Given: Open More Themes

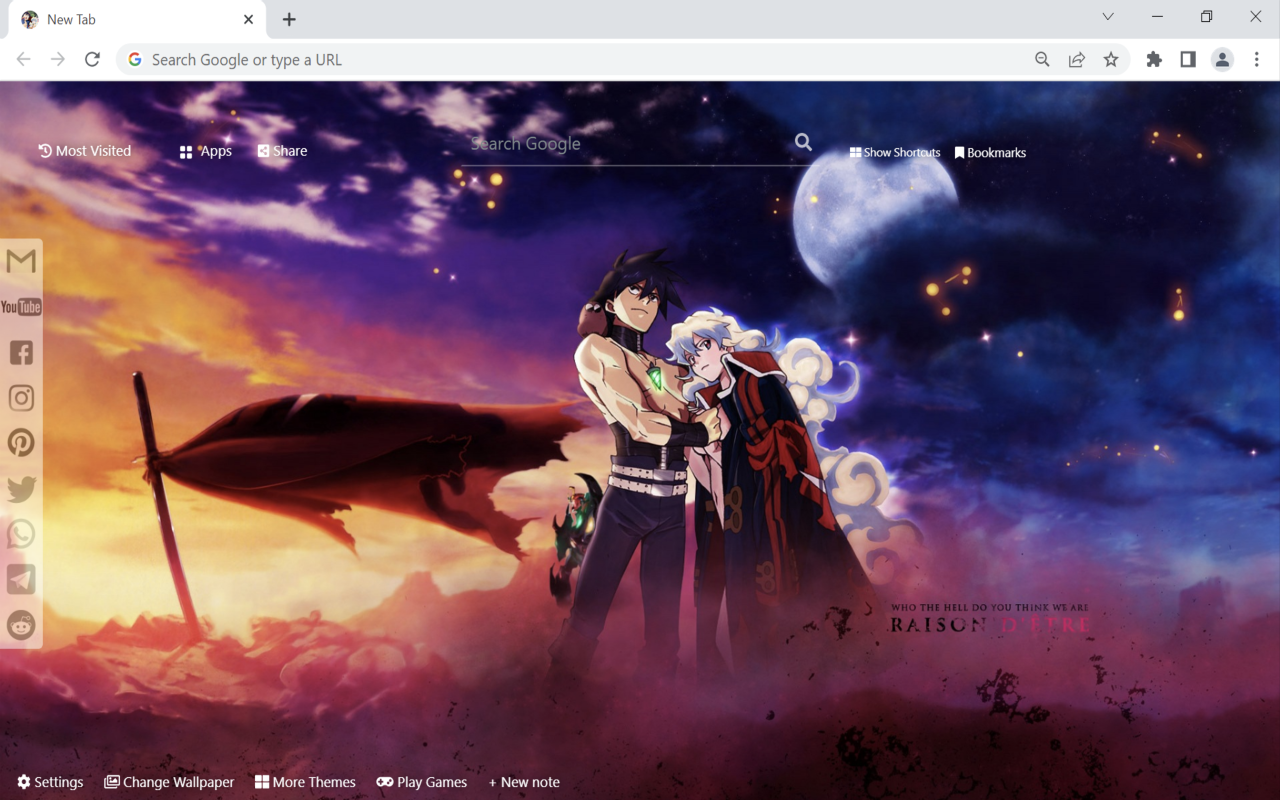Looking at the screenshot, I should (x=305, y=782).
